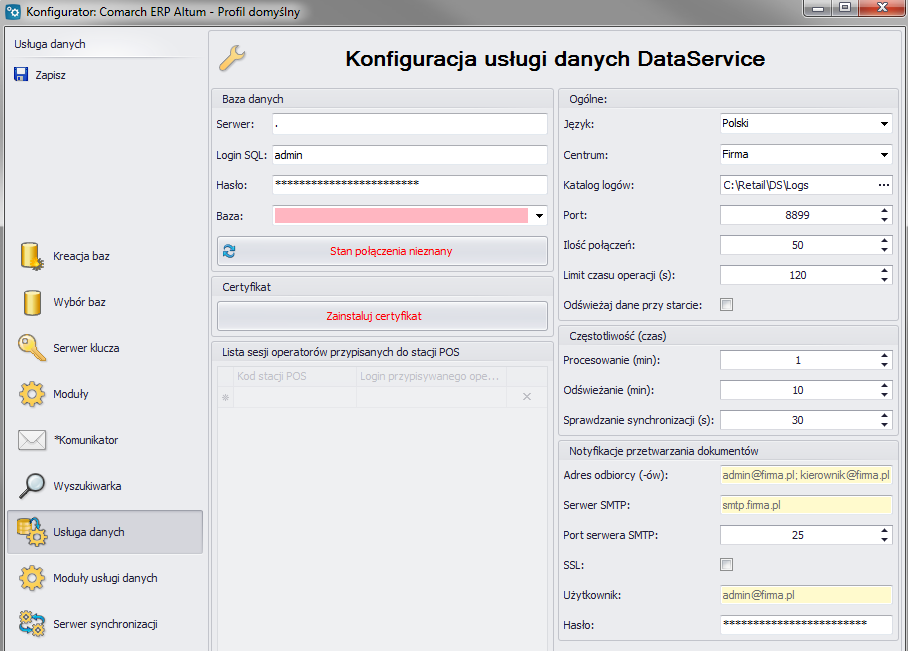Click the connection refresh arrows icon
This screenshot has height=651, width=908.
(x=229, y=251)
